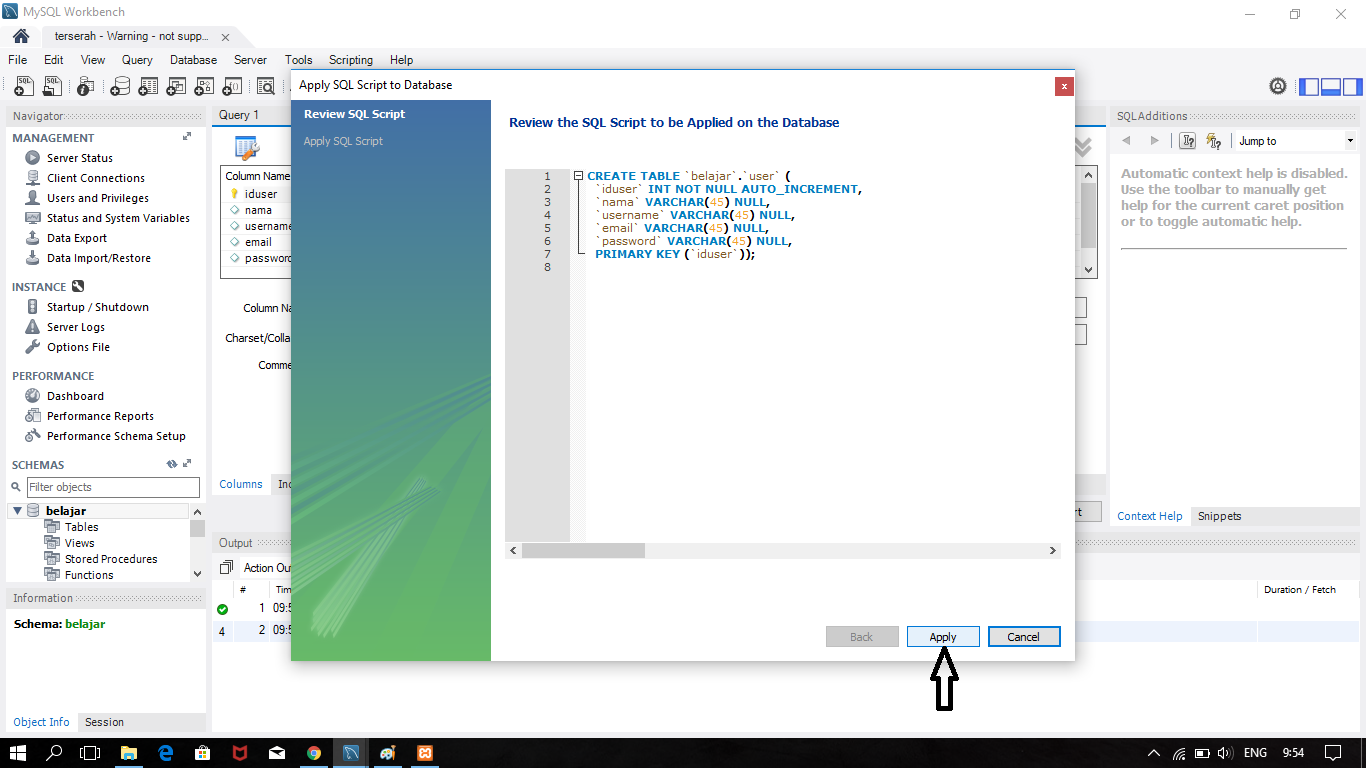Create a new SQL tab for executing queries
This screenshot has width=1366, height=768.
click(x=23, y=86)
